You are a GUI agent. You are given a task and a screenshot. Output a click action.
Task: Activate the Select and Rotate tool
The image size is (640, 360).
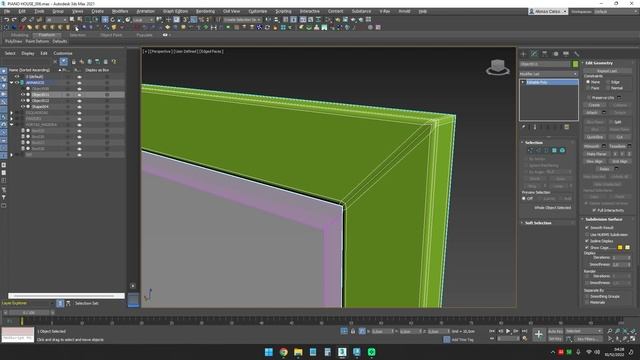click(113, 20)
